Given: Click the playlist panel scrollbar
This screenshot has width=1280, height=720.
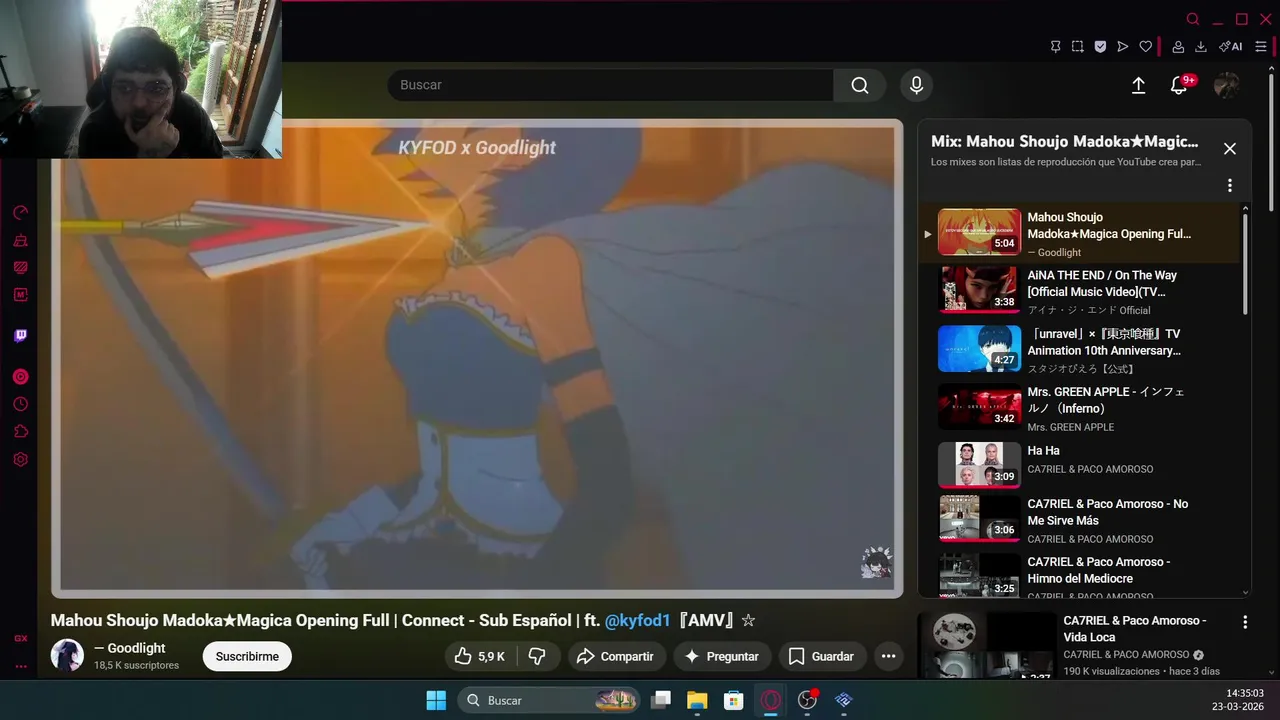Looking at the screenshot, I should (1245, 264).
